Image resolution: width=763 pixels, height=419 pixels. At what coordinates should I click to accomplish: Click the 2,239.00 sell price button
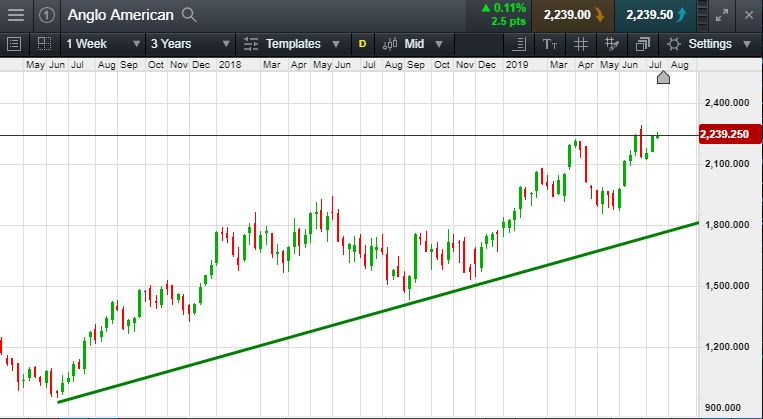574,15
